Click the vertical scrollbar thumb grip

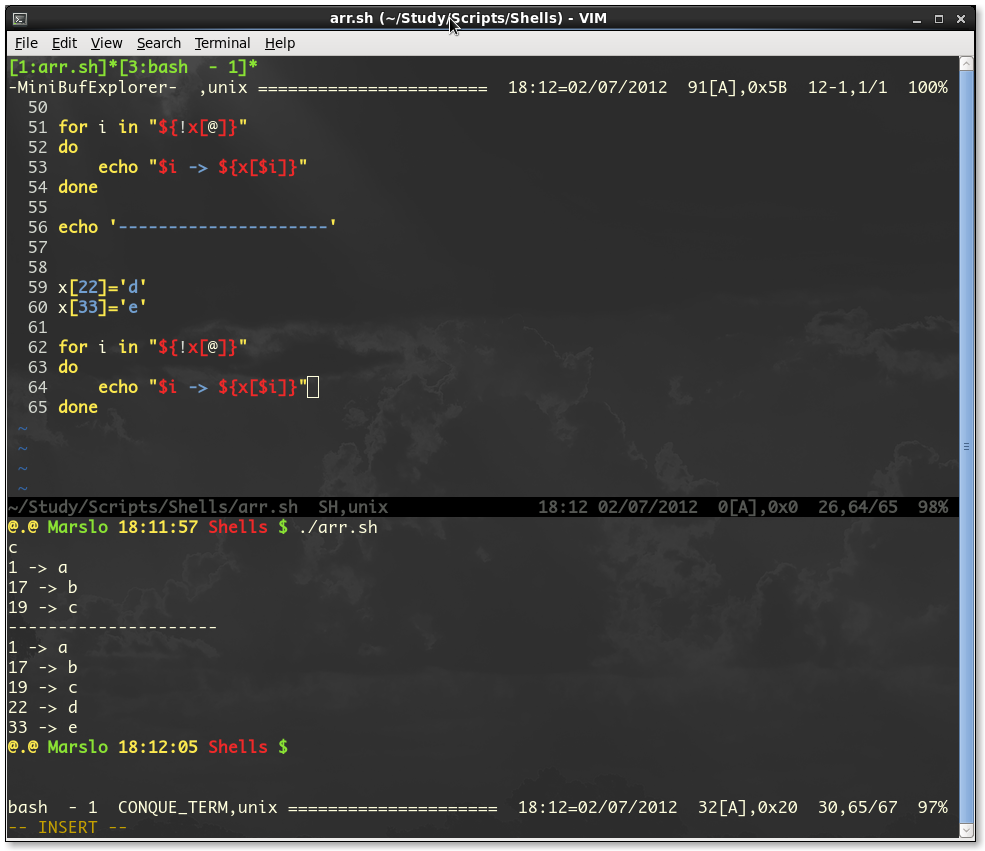click(x=967, y=447)
